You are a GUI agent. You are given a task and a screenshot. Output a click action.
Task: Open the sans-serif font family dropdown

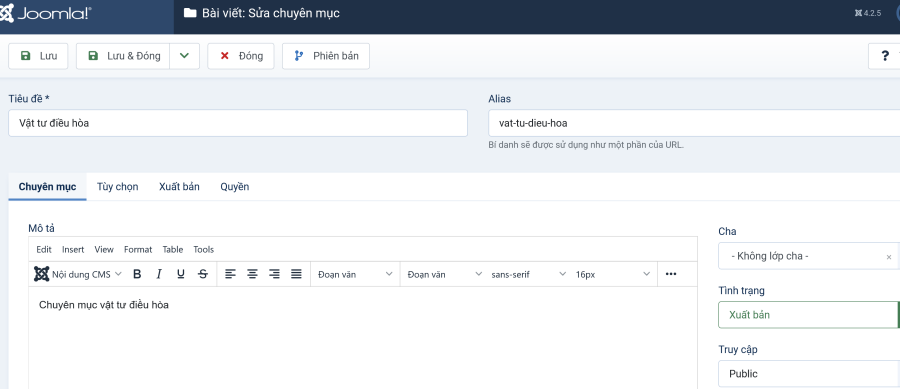pyautogui.click(x=529, y=274)
